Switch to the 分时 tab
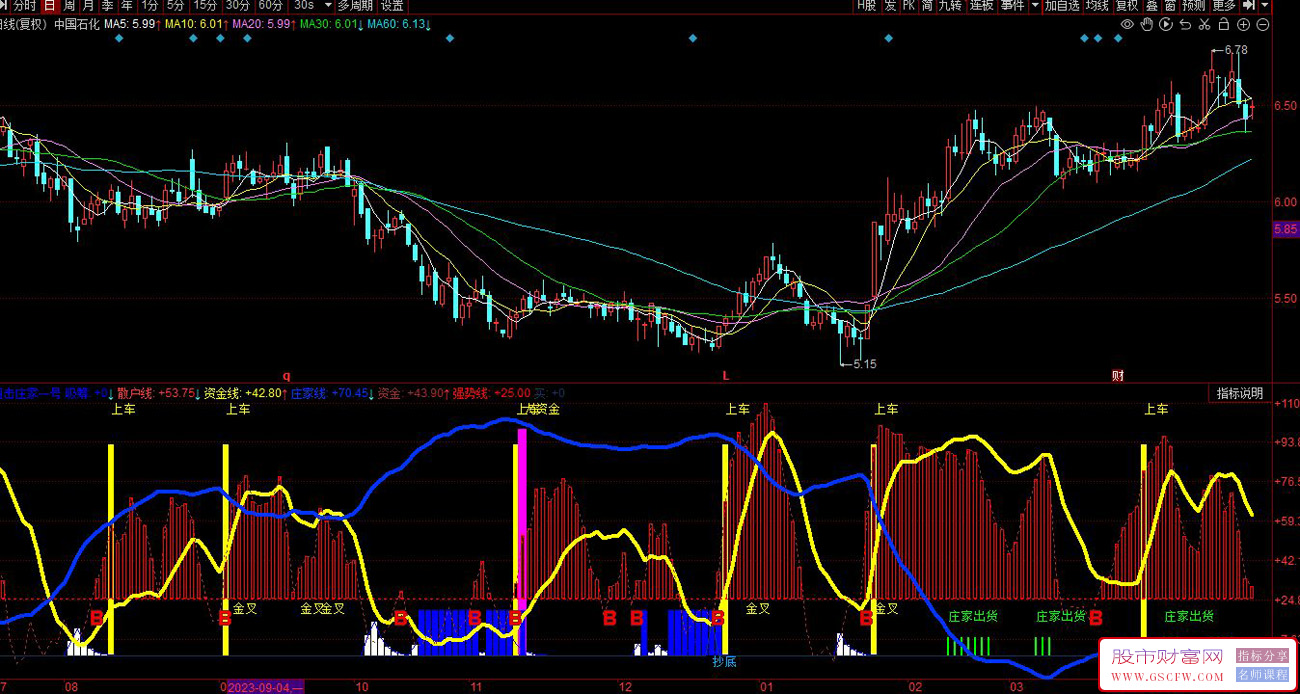This screenshot has height=694, width=1300. (25, 5)
